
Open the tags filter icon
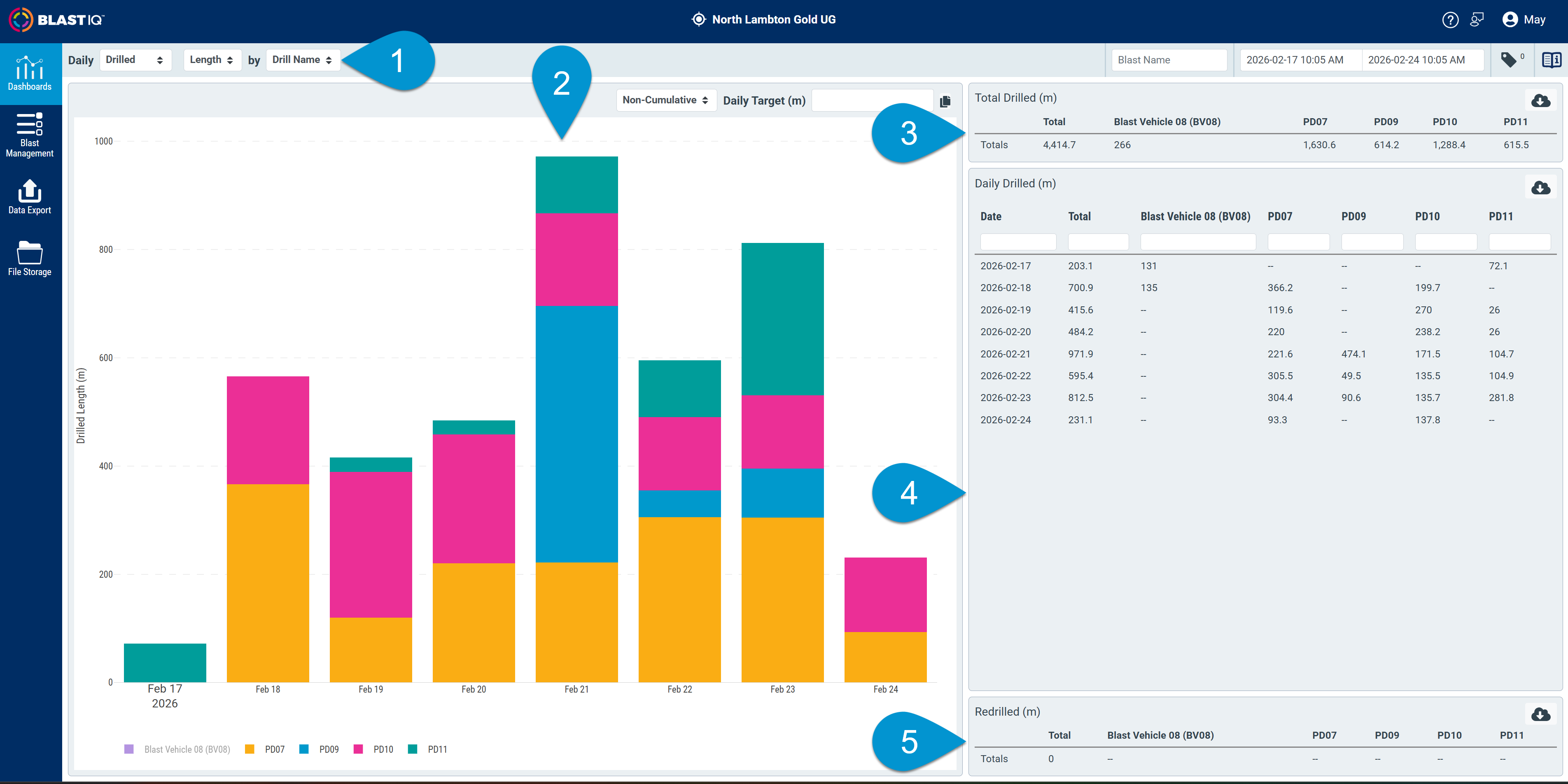[x=1509, y=60]
